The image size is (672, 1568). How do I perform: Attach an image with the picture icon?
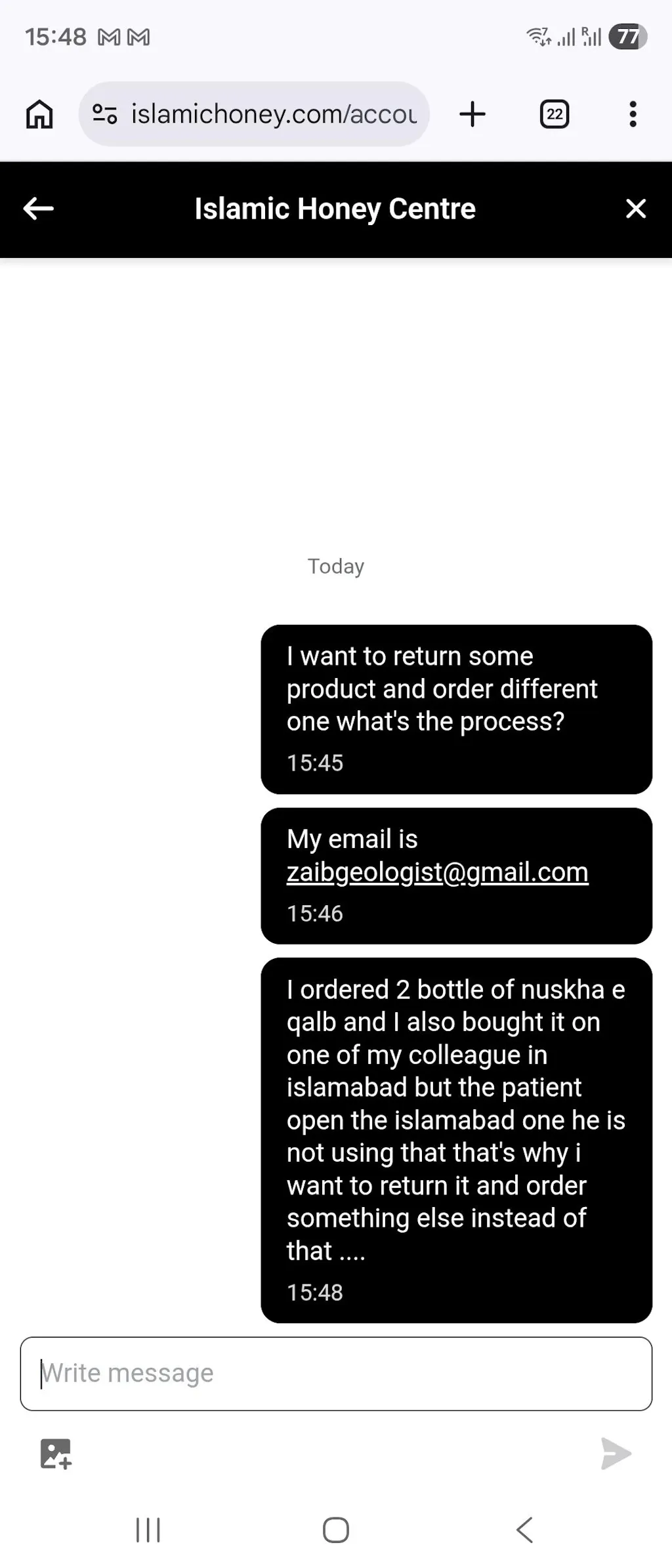click(56, 1453)
